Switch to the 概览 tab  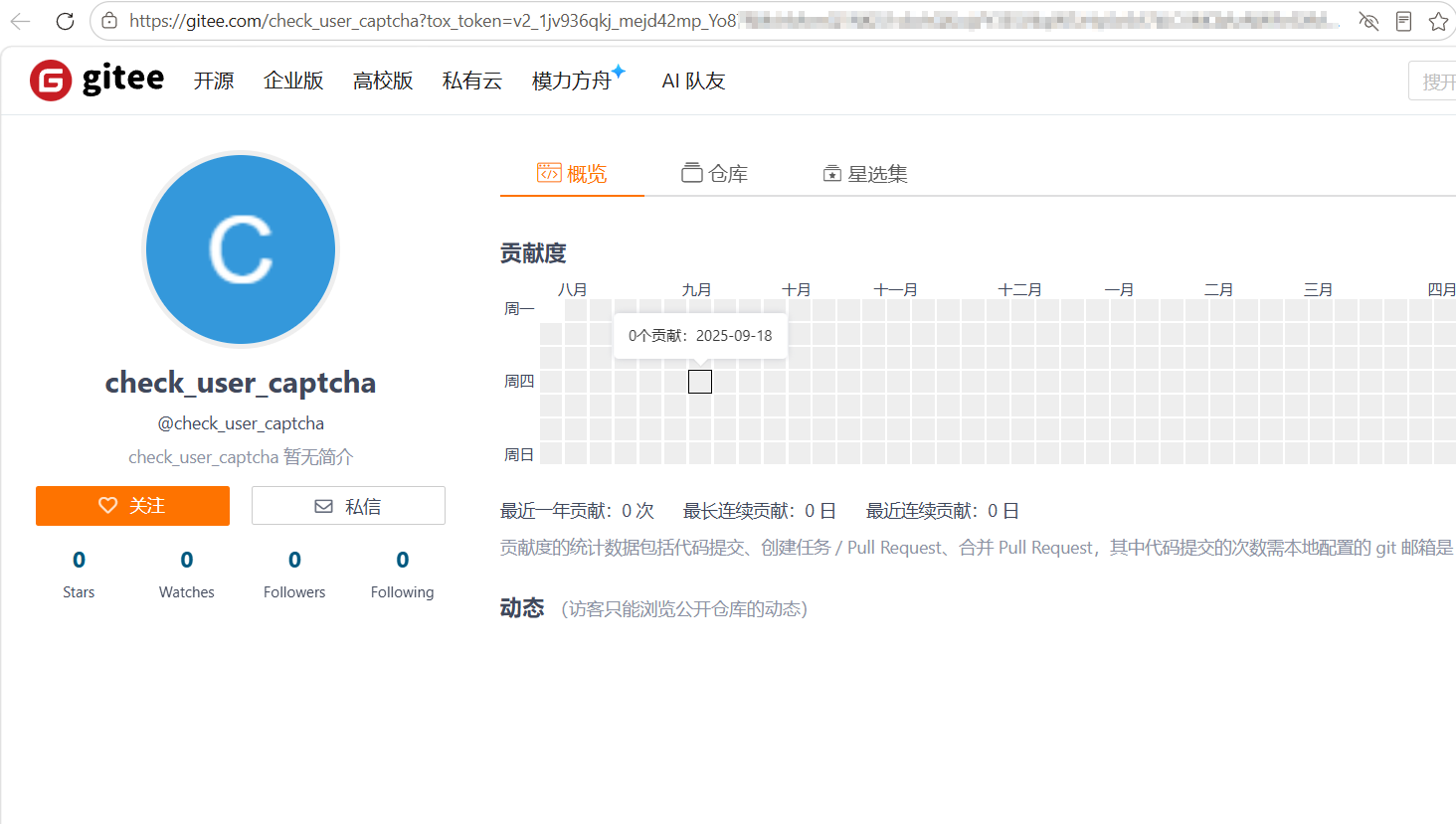pos(572,174)
